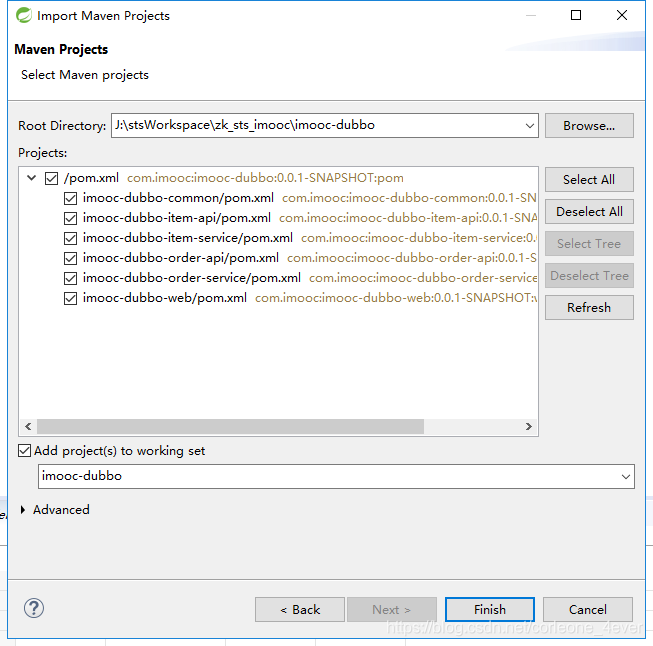Image resolution: width=653 pixels, height=646 pixels.
Task: Disable Add project(s) to working set
Action: [25, 451]
